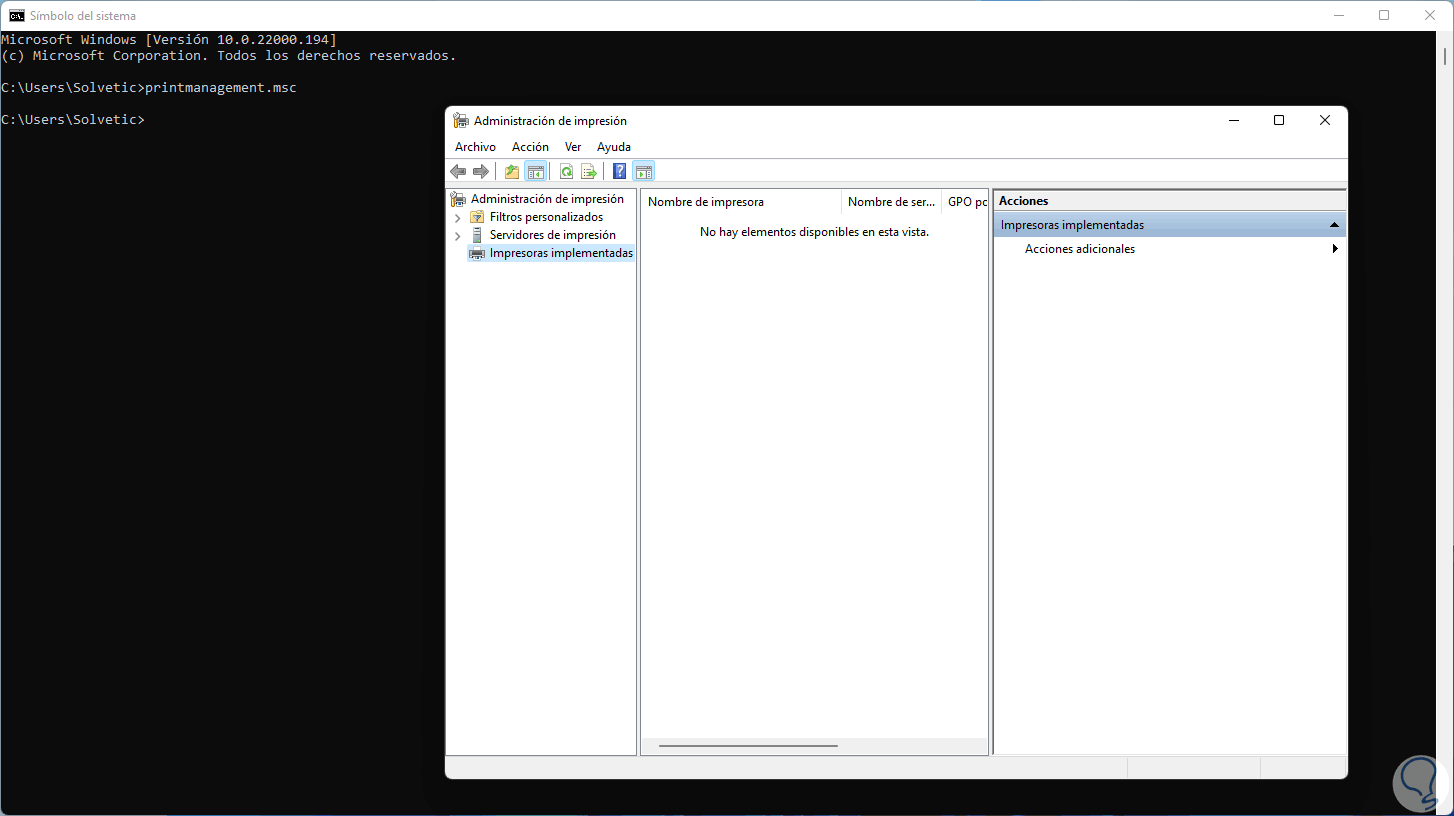Select Impresoras implementadas in the tree

click(x=561, y=254)
